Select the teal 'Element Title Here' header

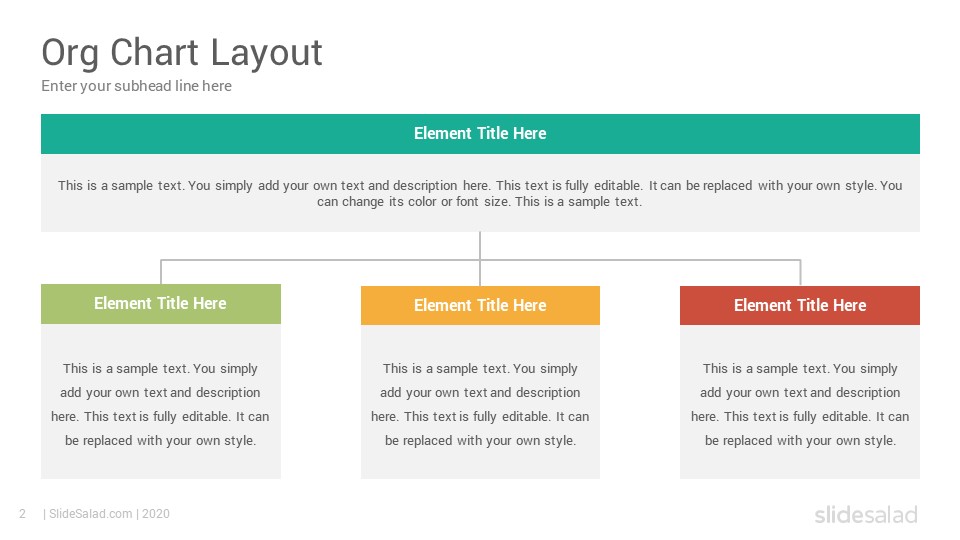[x=480, y=133]
